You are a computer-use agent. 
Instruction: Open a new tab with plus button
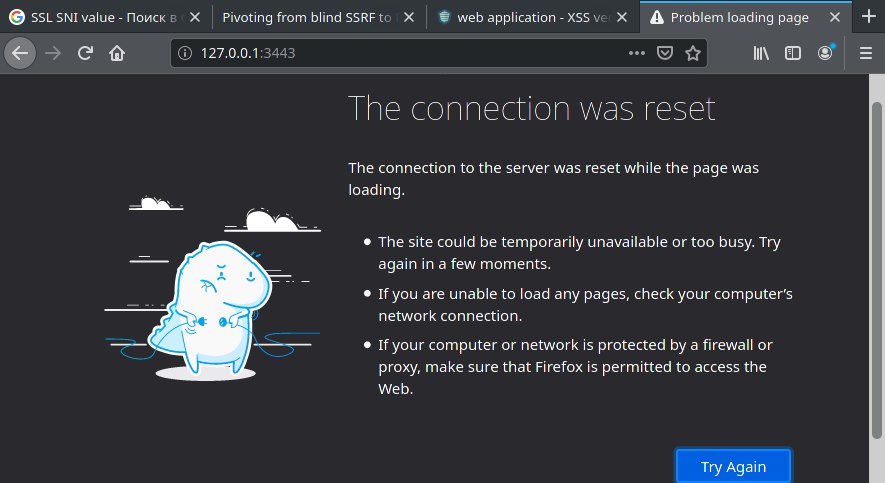pyautogui.click(x=869, y=16)
